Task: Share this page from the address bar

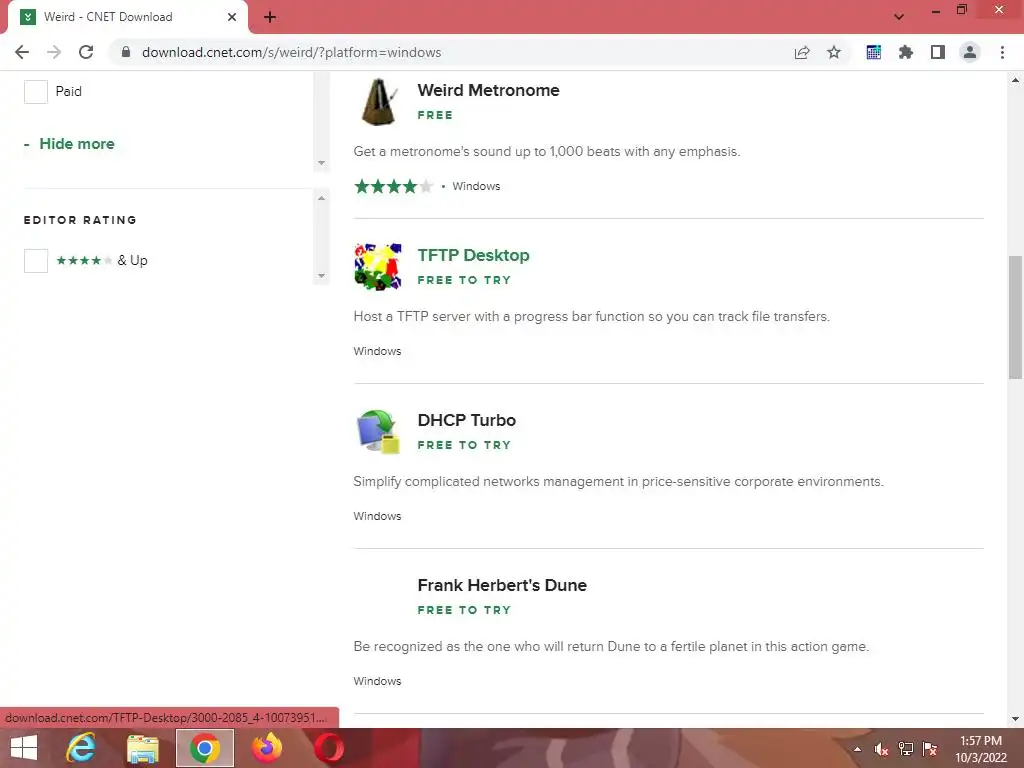Action: coord(802,52)
